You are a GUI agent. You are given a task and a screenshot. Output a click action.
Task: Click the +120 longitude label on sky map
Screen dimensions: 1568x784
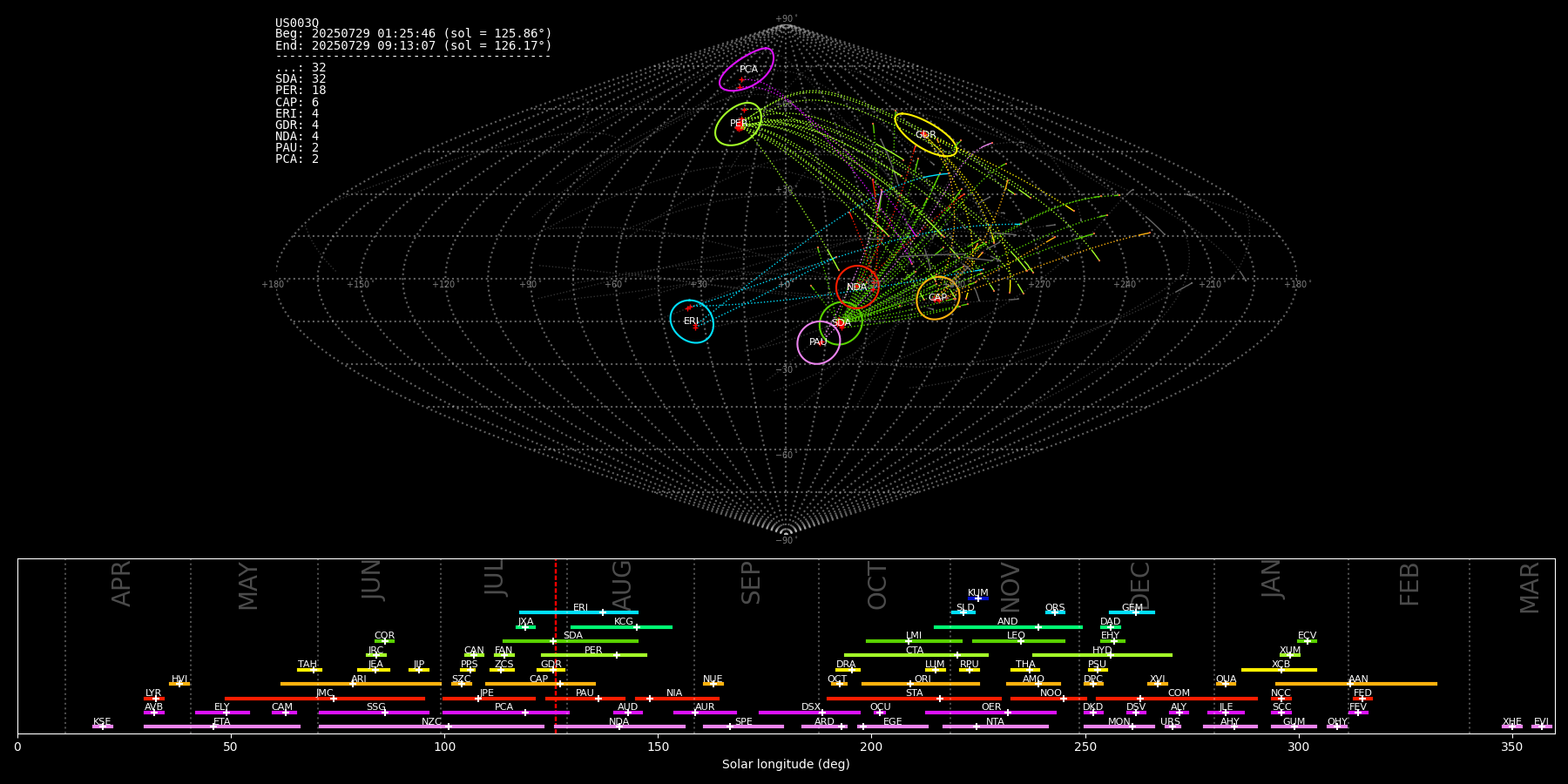443,284
